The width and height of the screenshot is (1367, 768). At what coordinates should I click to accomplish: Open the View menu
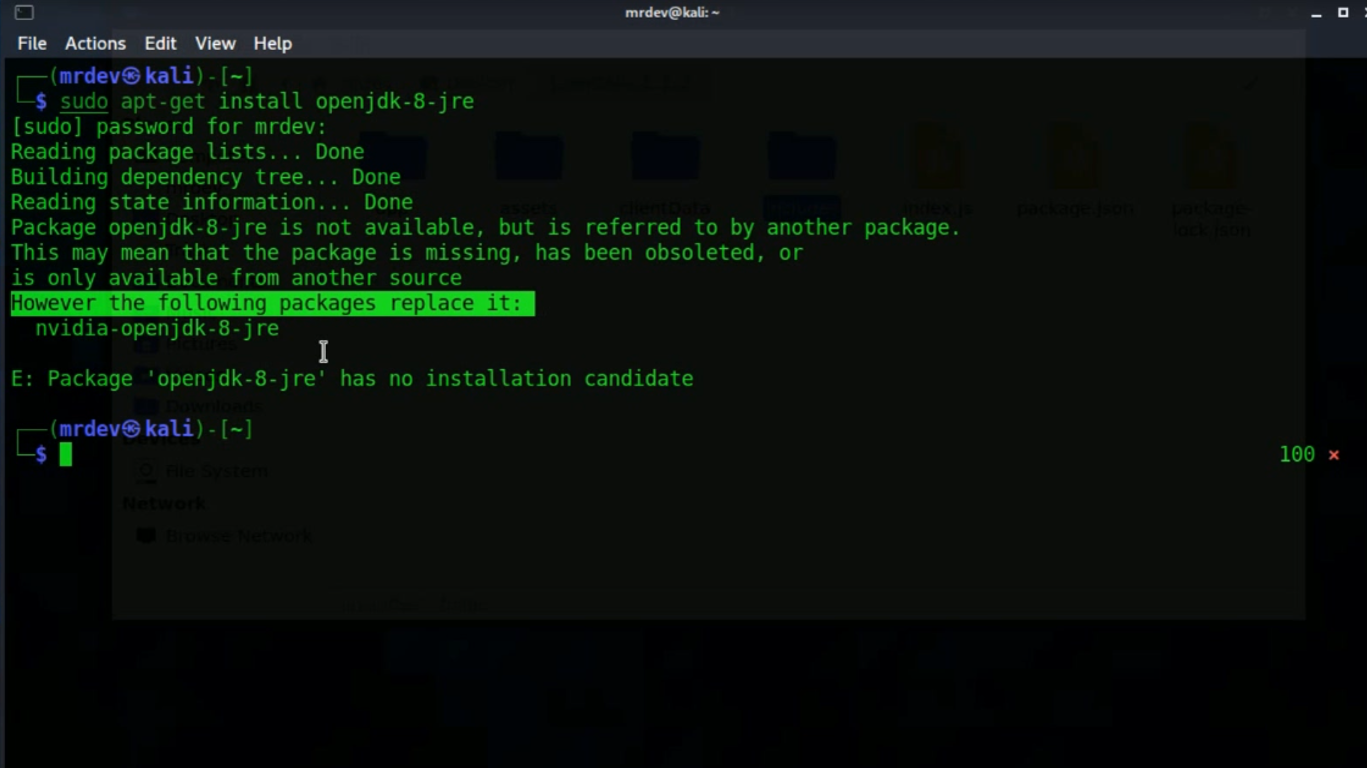[215, 43]
